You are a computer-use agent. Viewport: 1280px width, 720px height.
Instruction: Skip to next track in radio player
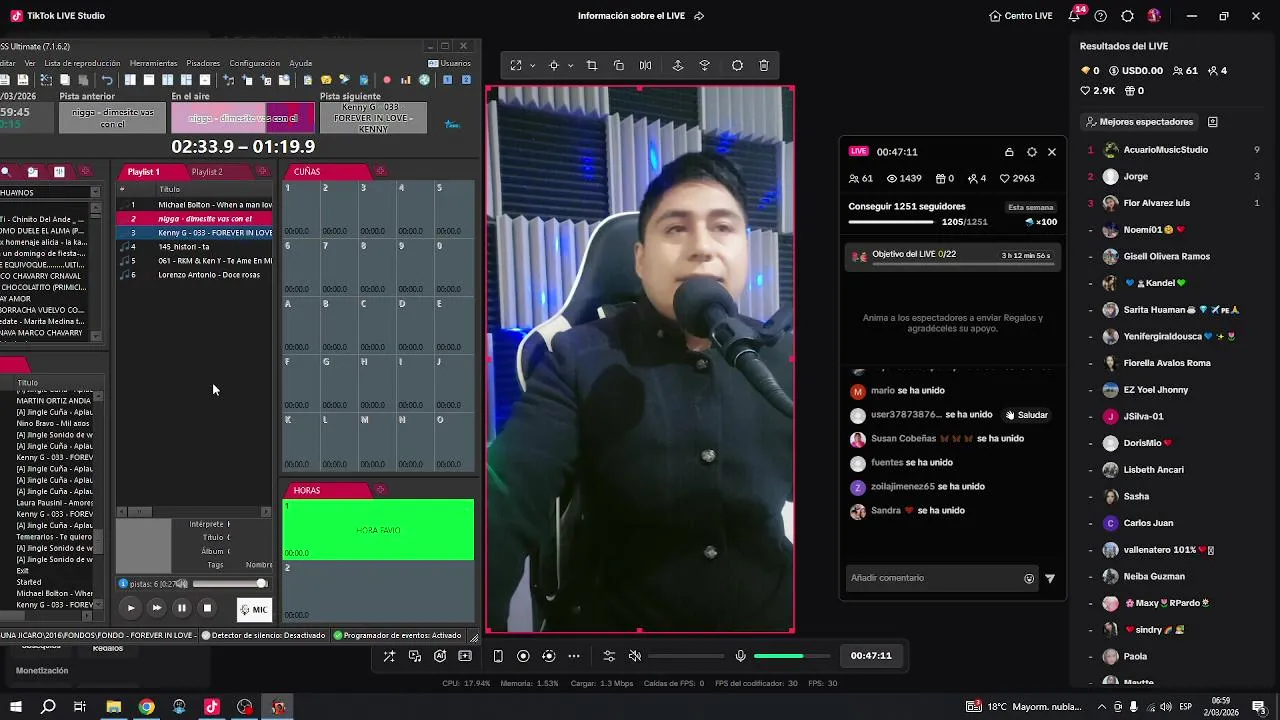pyautogui.click(x=156, y=607)
